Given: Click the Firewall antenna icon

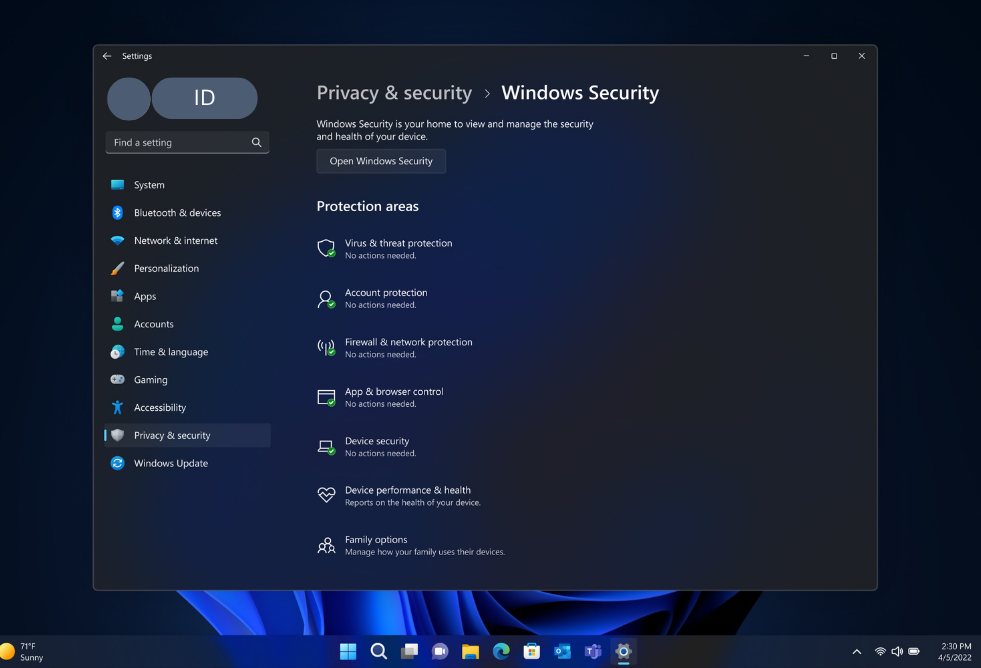Looking at the screenshot, I should click(326, 348).
